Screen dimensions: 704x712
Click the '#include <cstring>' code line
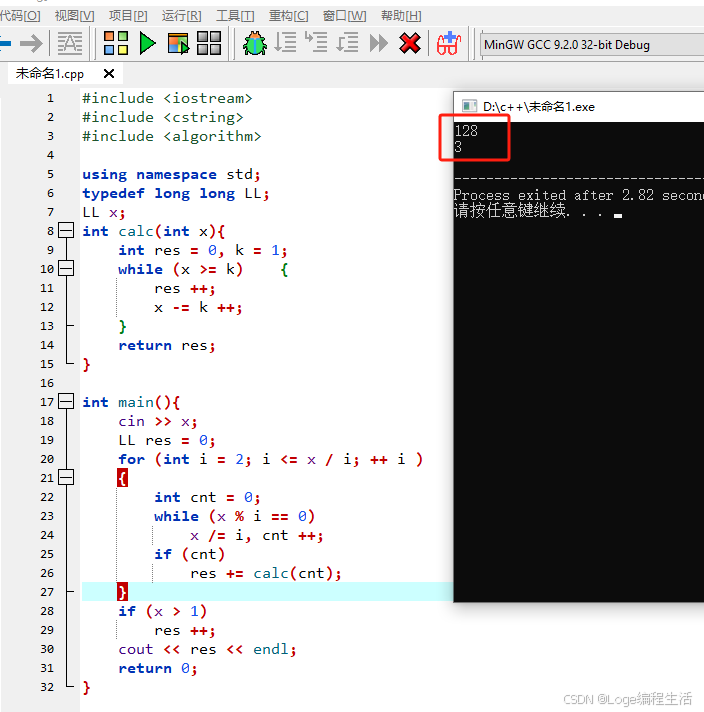[162, 117]
